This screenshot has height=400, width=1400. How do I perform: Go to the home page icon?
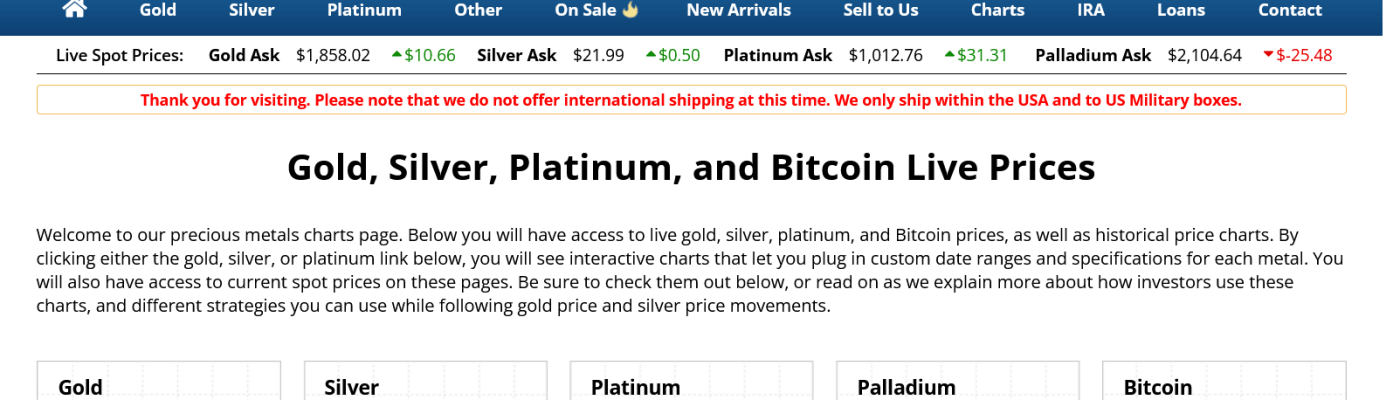pyautogui.click(x=75, y=10)
